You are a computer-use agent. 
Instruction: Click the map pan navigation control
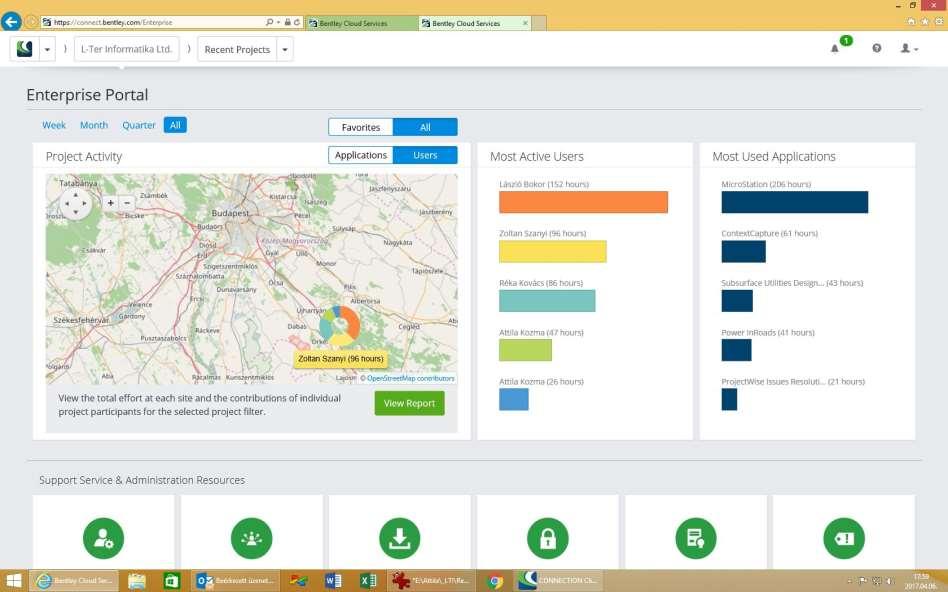coord(76,204)
